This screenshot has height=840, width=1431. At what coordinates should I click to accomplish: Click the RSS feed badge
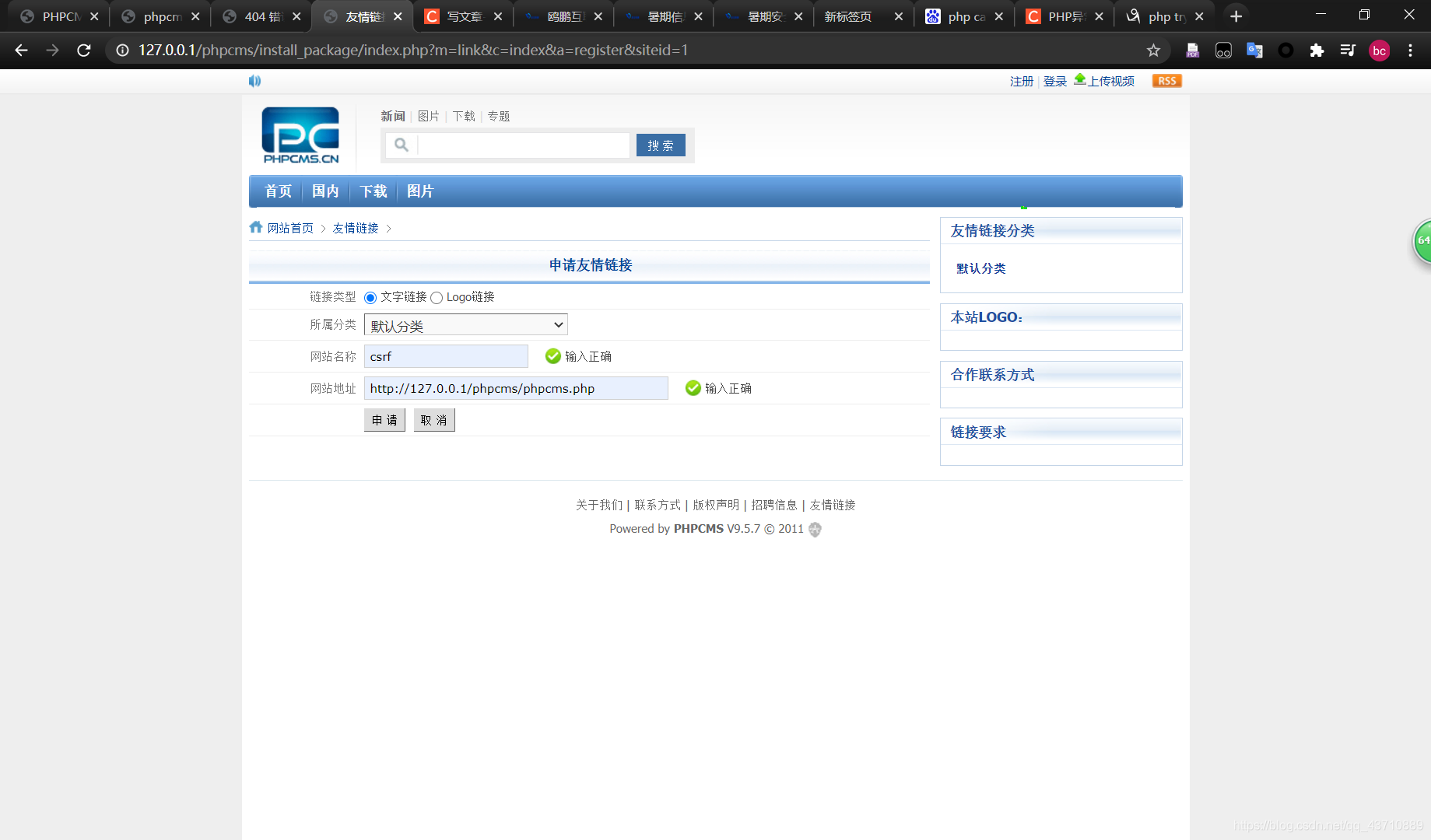[1166, 81]
